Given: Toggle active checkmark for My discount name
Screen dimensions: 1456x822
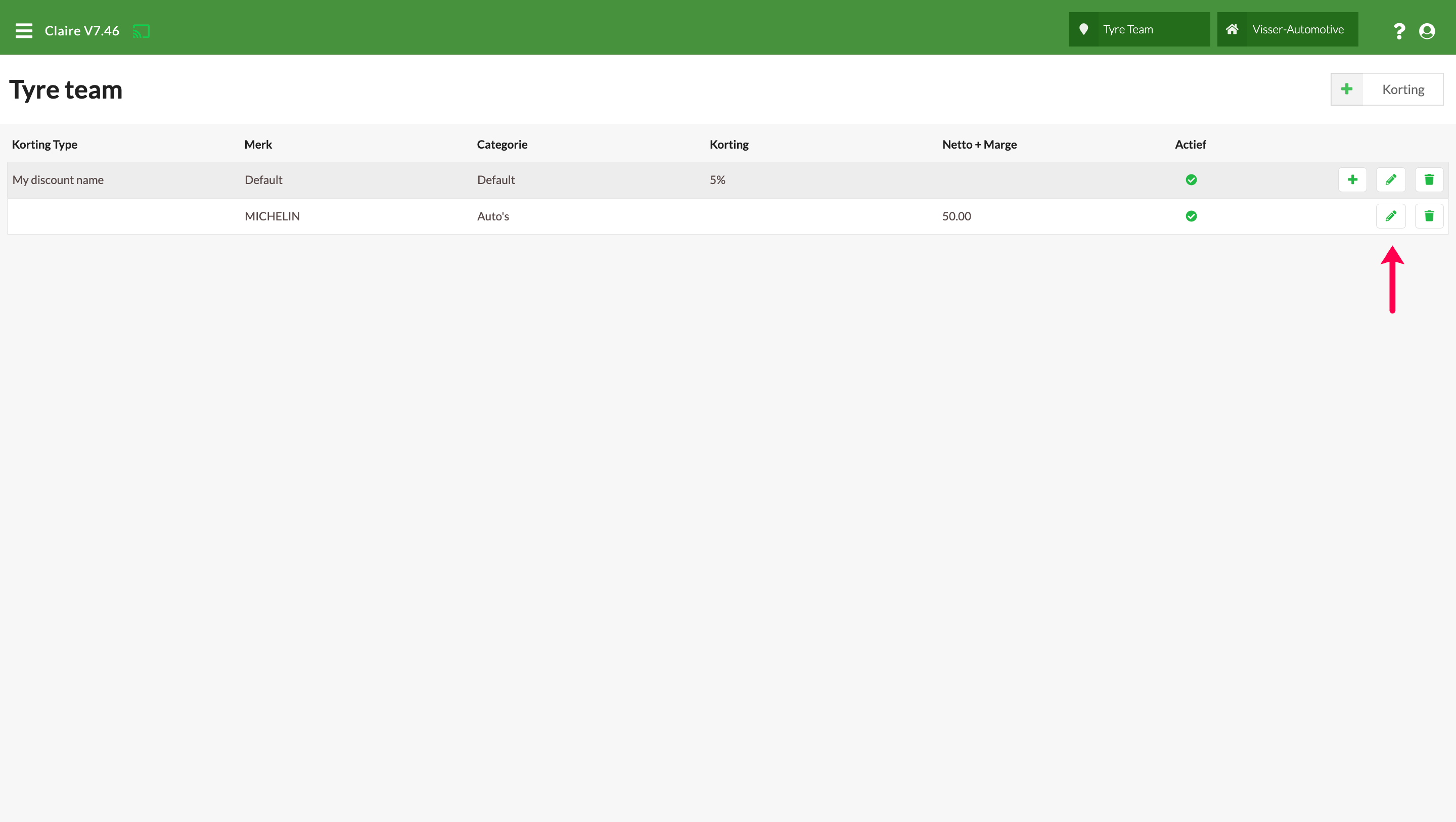Looking at the screenshot, I should 1191,180.
